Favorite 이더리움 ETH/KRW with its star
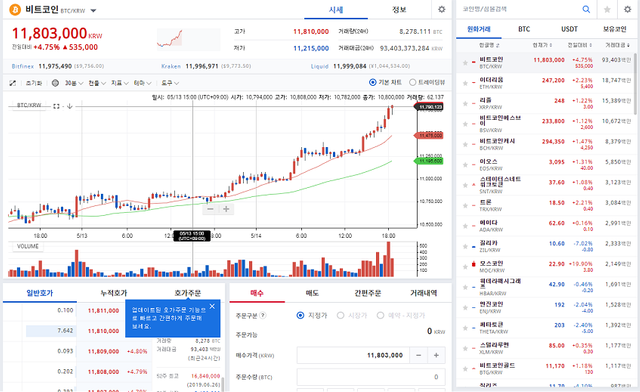Image resolution: width=640 pixels, height=392 pixels. [x=465, y=83]
